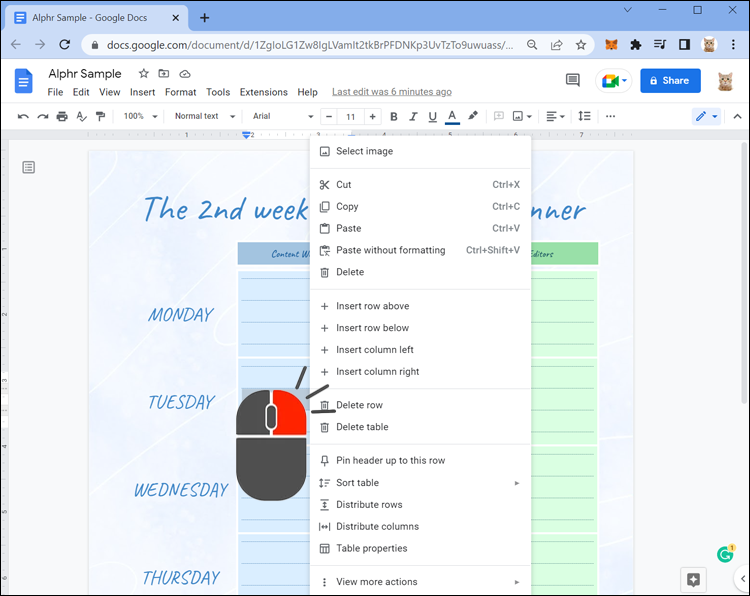Go to Docs home via blue logo

coord(23,81)
